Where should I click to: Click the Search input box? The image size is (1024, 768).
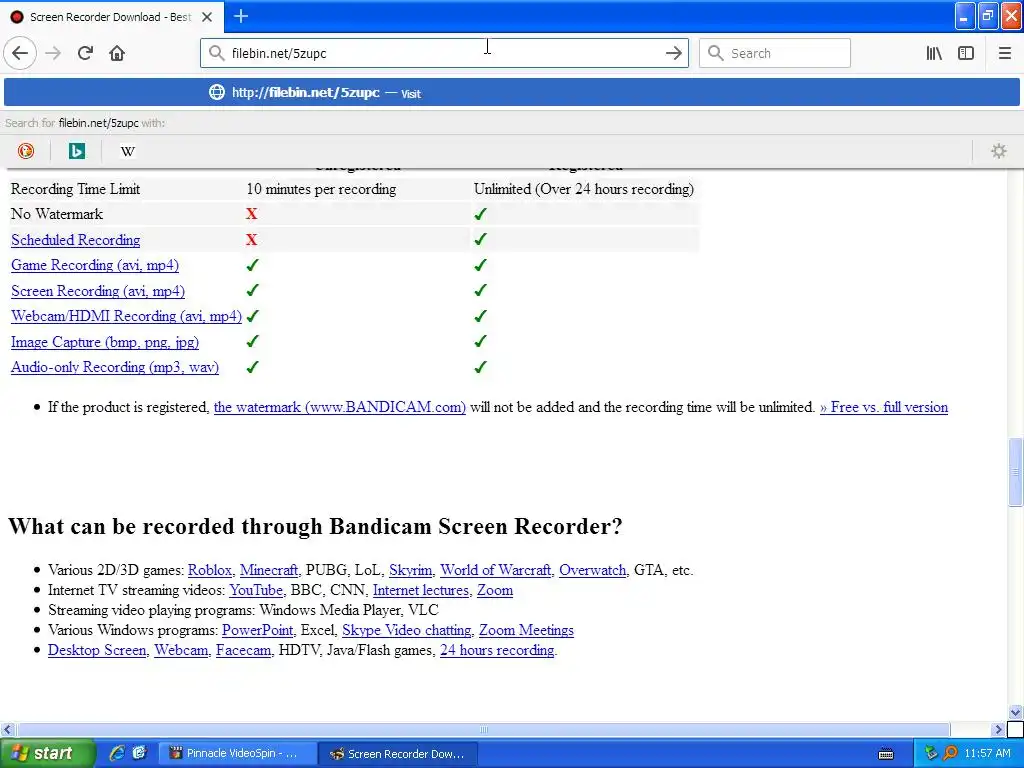(x=775, y=54)
